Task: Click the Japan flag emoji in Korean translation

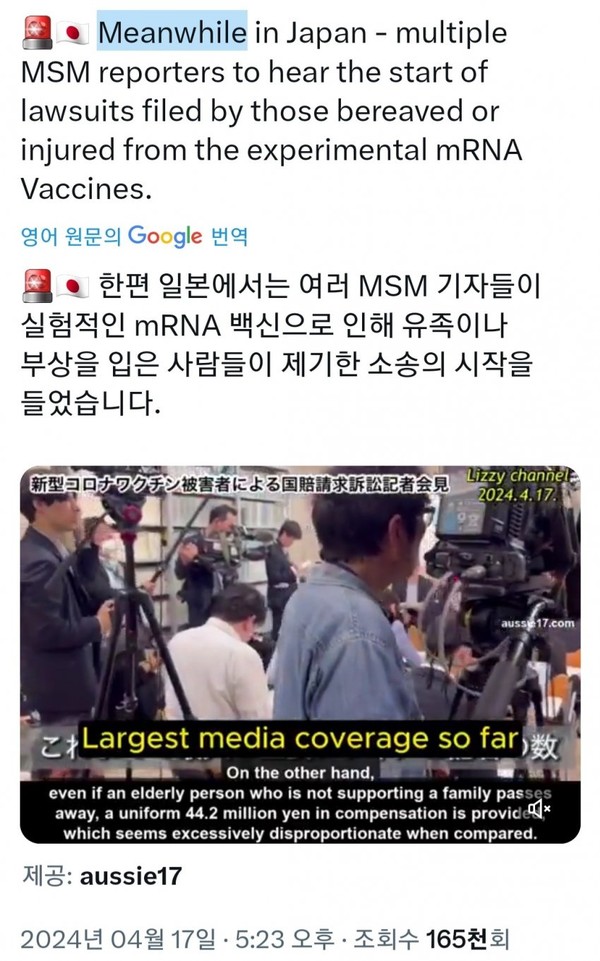Action: [x=73, y=287]
